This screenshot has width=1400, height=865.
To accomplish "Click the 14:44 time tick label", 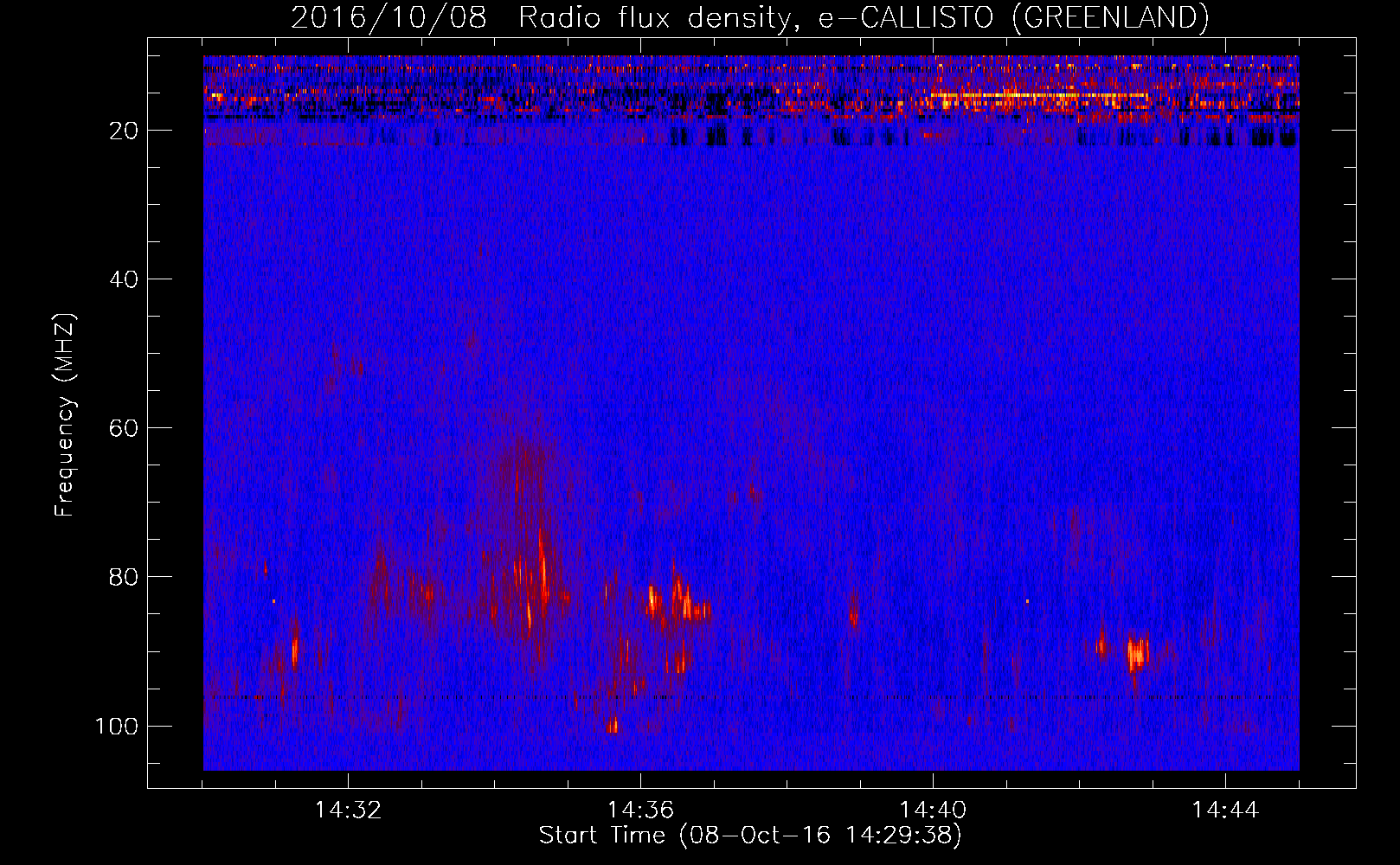I will [1225, 811].
